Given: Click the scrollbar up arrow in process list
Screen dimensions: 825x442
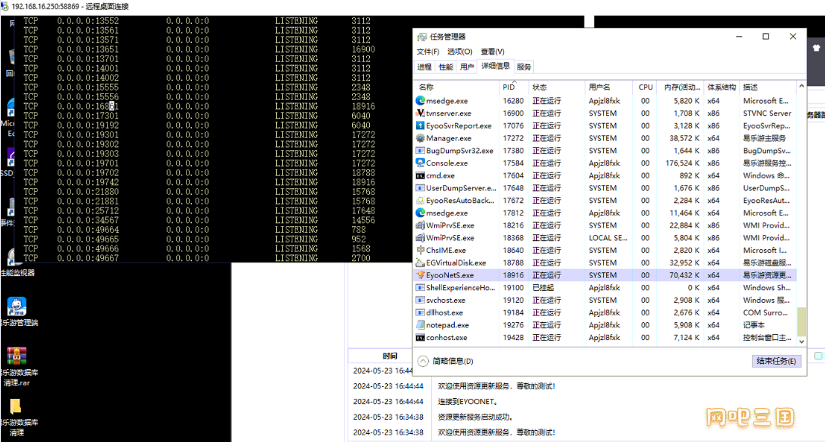Looking at the screenshot, I should click(x=801, y=86).
